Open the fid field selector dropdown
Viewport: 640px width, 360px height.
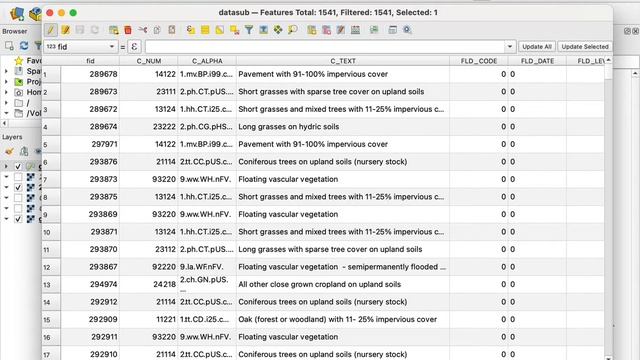(x=81, y=47)
